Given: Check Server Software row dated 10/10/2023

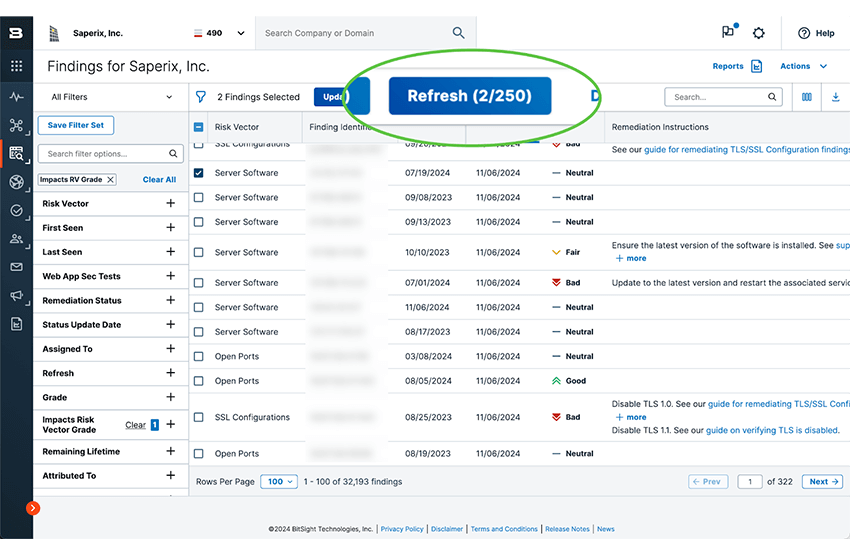Looking at the screenshot, I should pos(198,252).
